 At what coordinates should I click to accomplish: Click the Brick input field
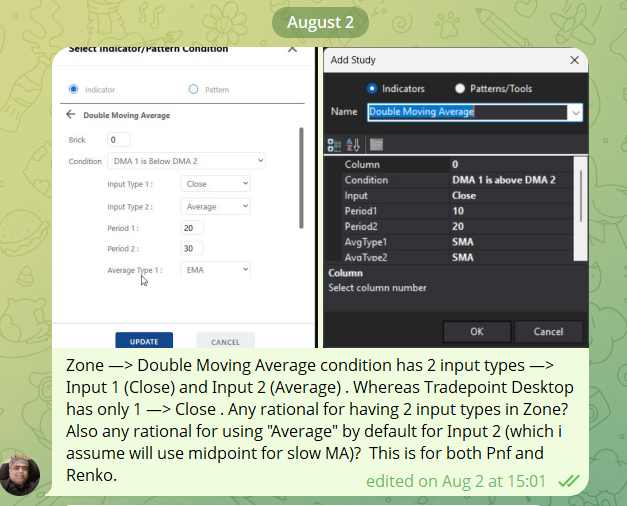(119, 140)
